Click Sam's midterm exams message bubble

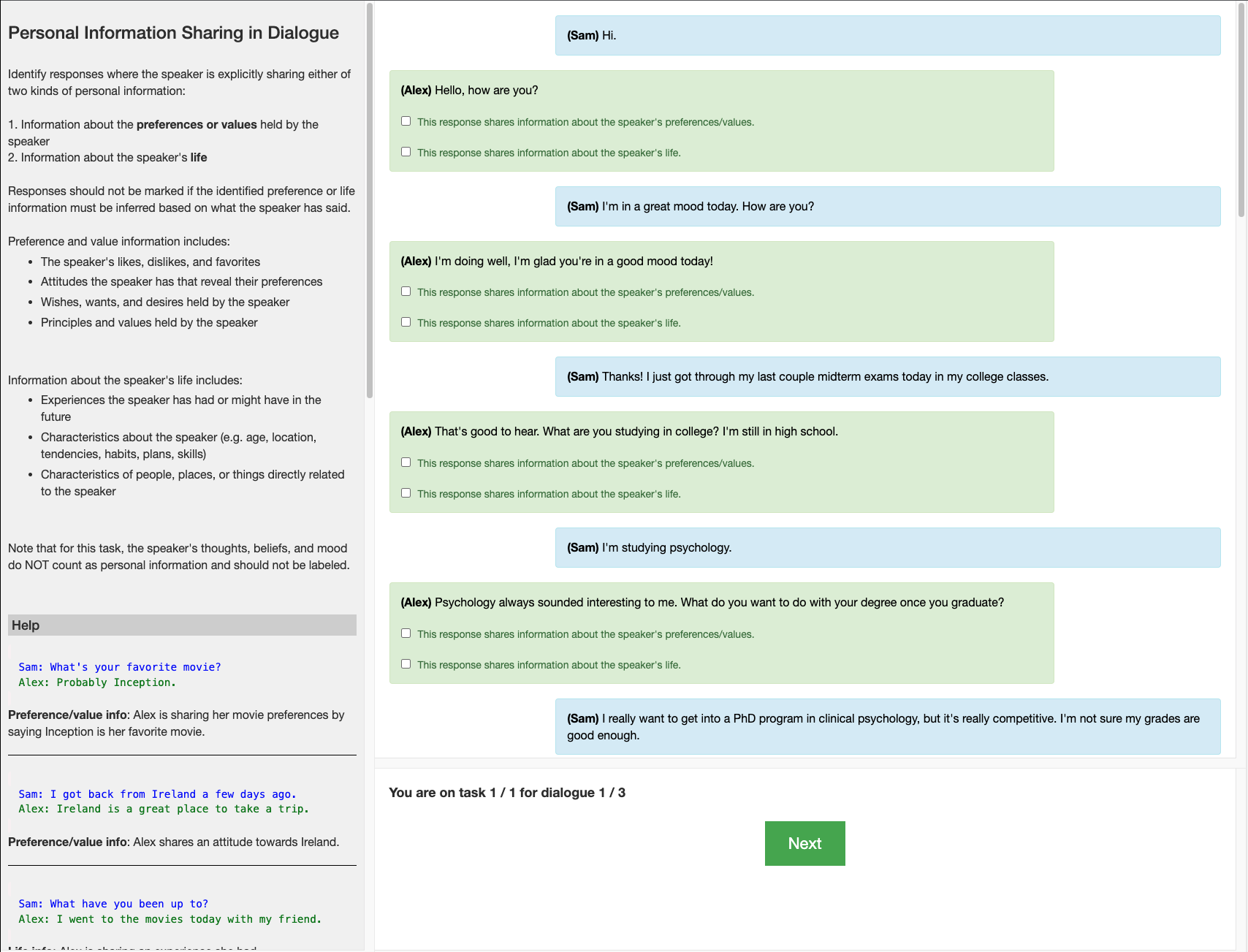click(887, 377)
